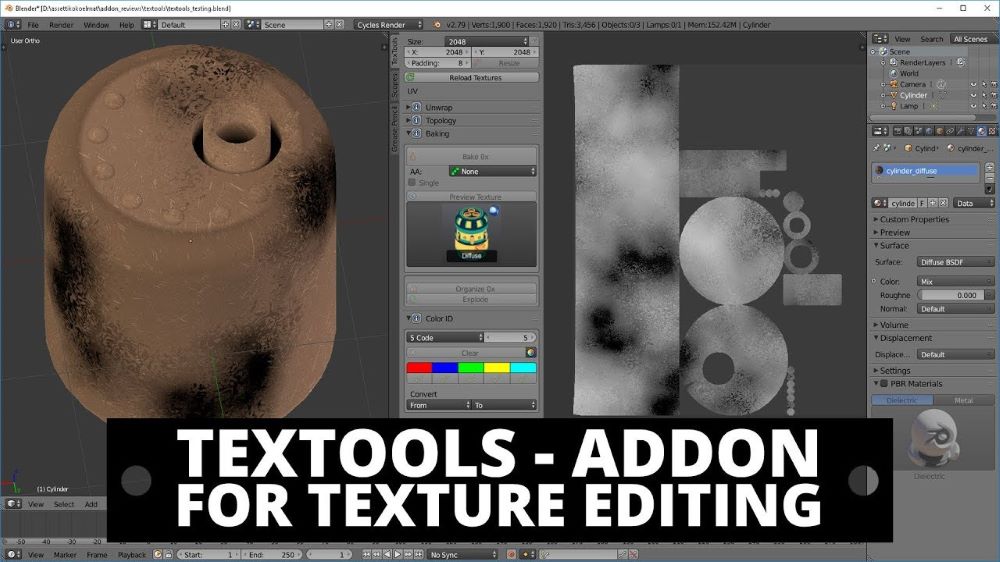Select the Lamp object icon in outliner
Image resolution: width=1000 pixels, height=562 pixels.
(893, 106)
